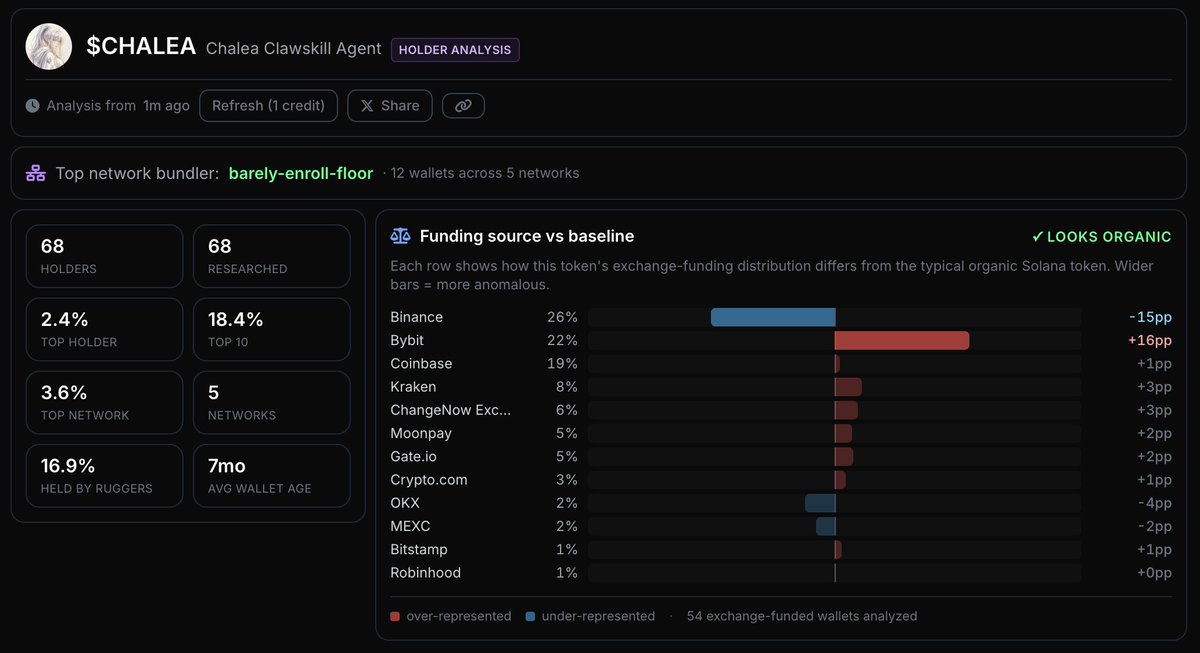Select the 18.4% TOP 10 card
This screenshot has height=653, width=1200.
click(271, 329)
